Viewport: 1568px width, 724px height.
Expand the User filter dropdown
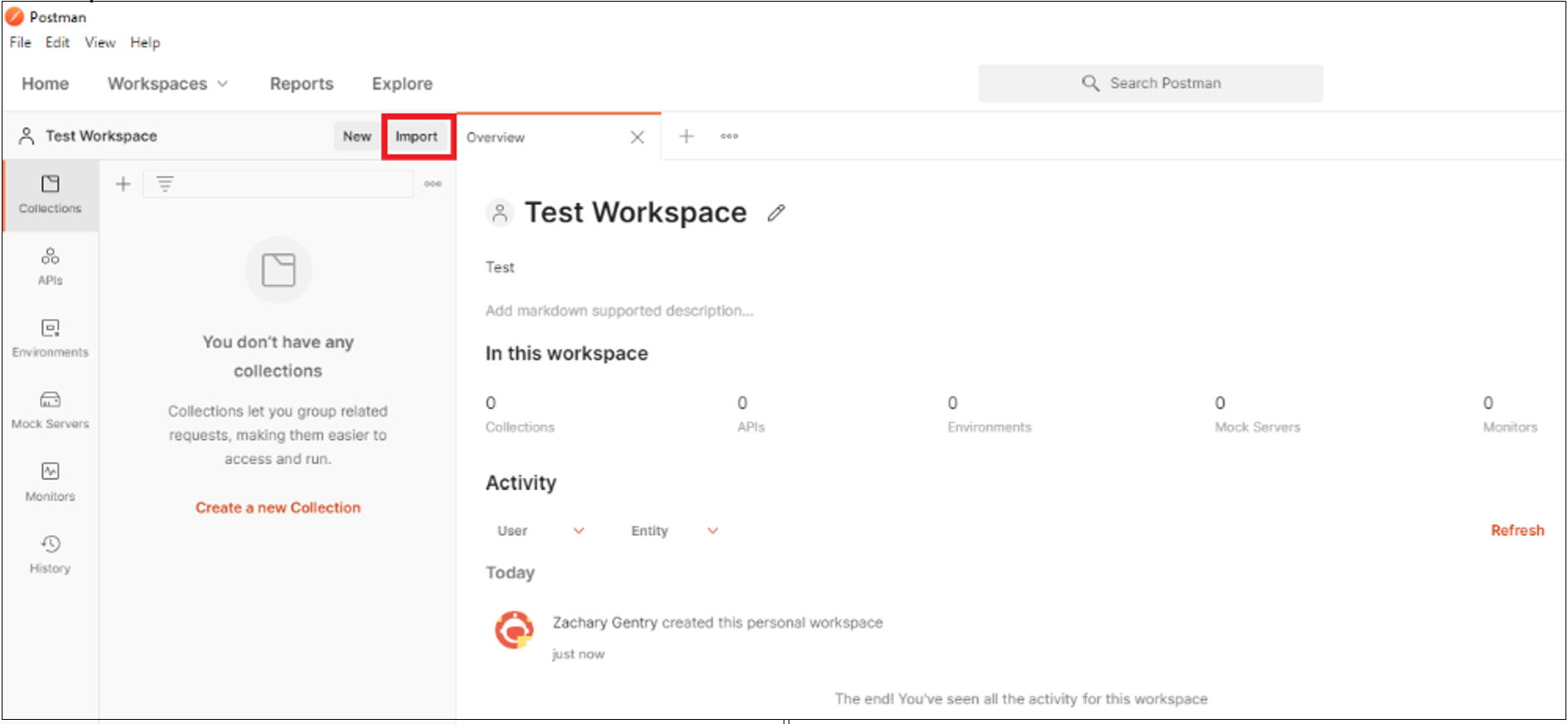541,531
